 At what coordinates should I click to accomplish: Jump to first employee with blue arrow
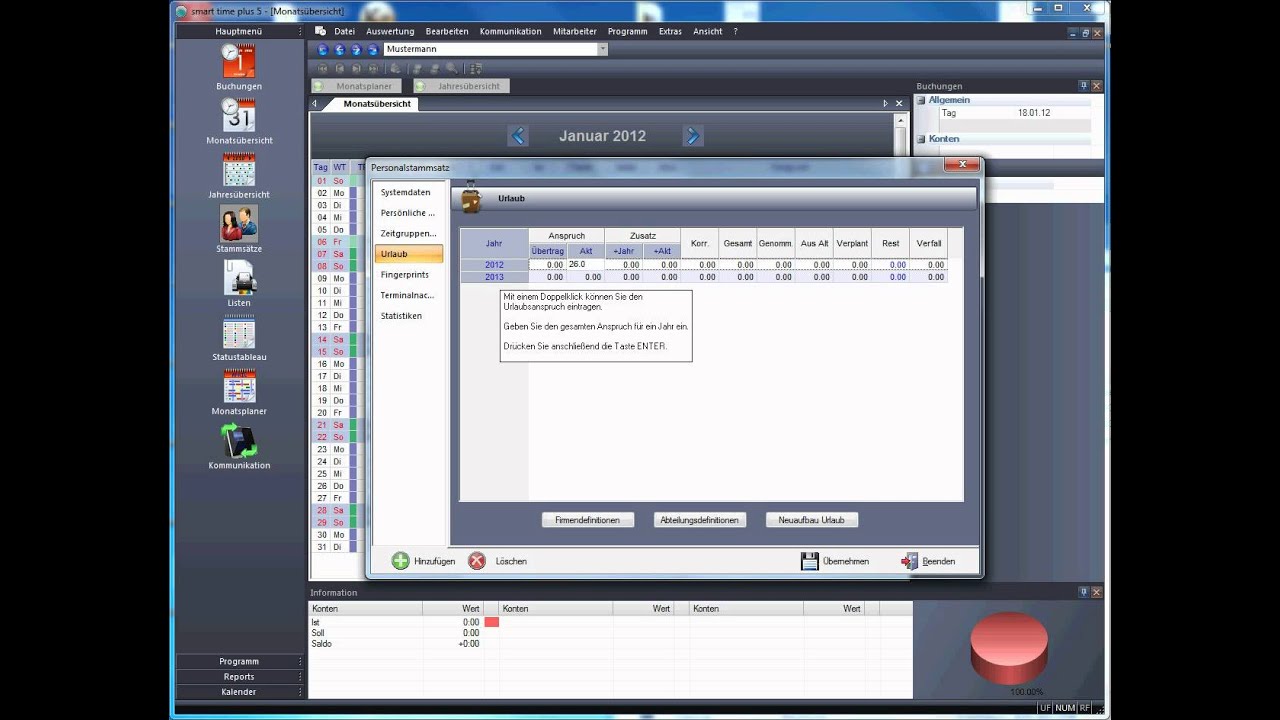tap(323, 49)
